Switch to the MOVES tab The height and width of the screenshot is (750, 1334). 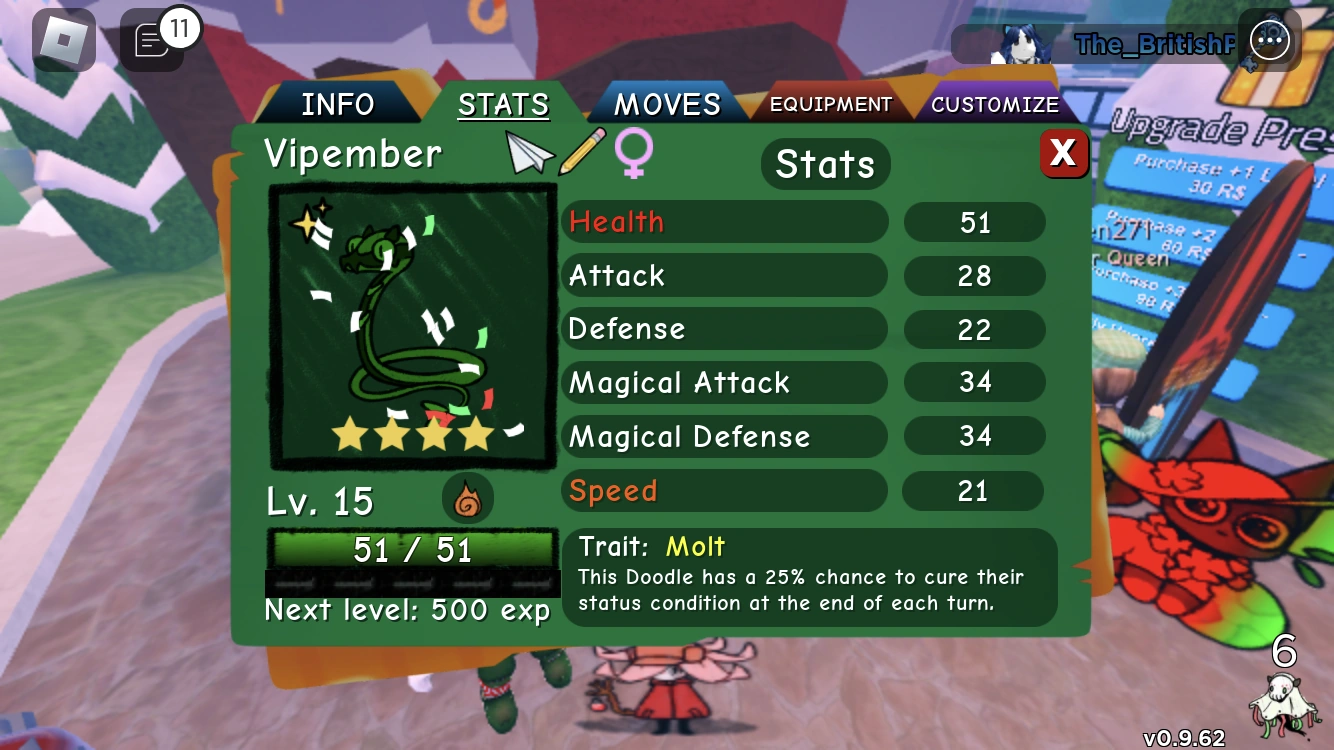(x=667, y=104)
